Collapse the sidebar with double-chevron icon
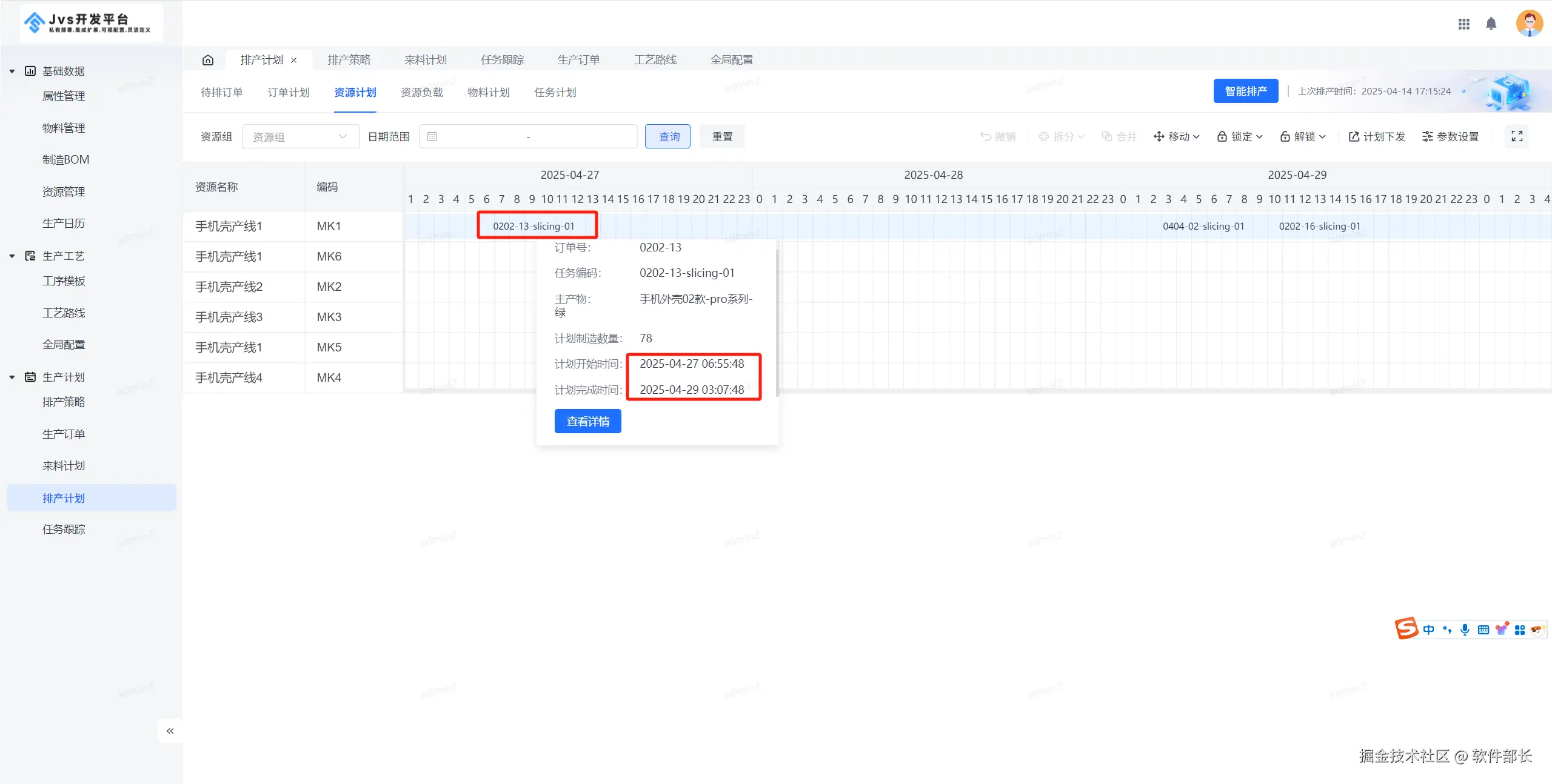The width and height of the screenshot is (1552, 784). click(170, 731)
